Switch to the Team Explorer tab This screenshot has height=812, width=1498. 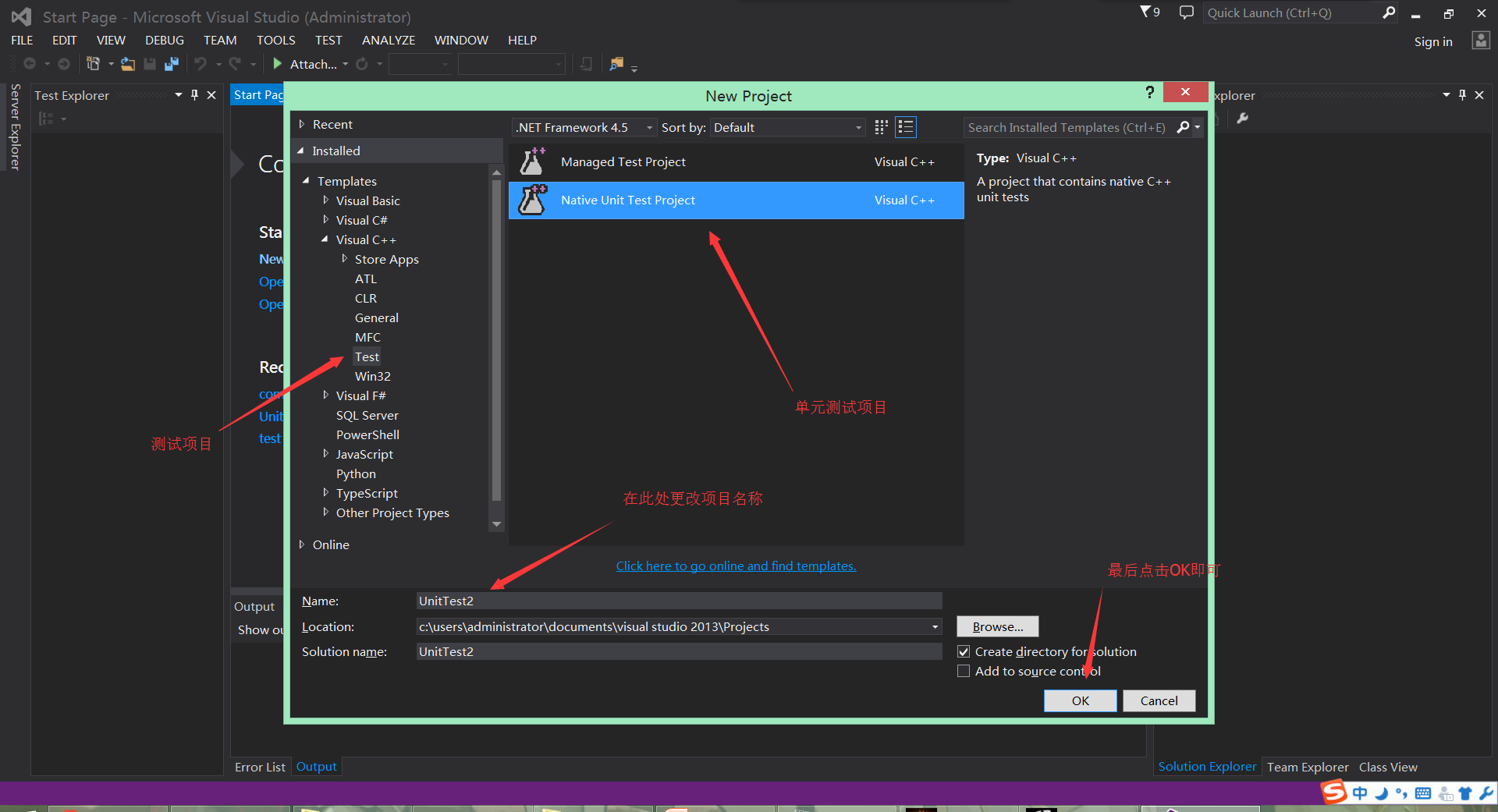click(x=1308, y=767)
